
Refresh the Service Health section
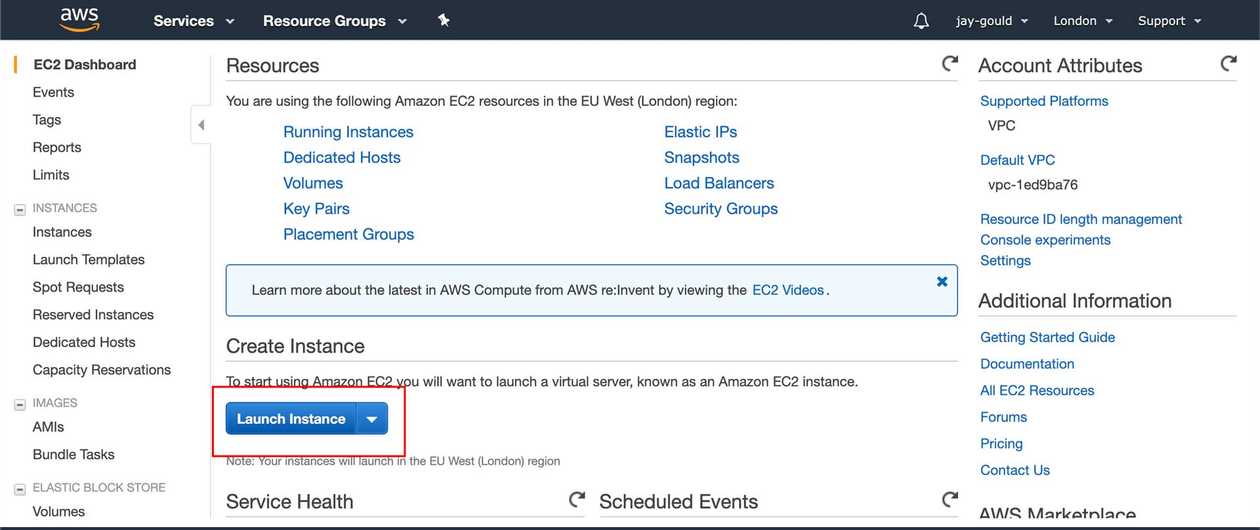[x=577, y=499]
